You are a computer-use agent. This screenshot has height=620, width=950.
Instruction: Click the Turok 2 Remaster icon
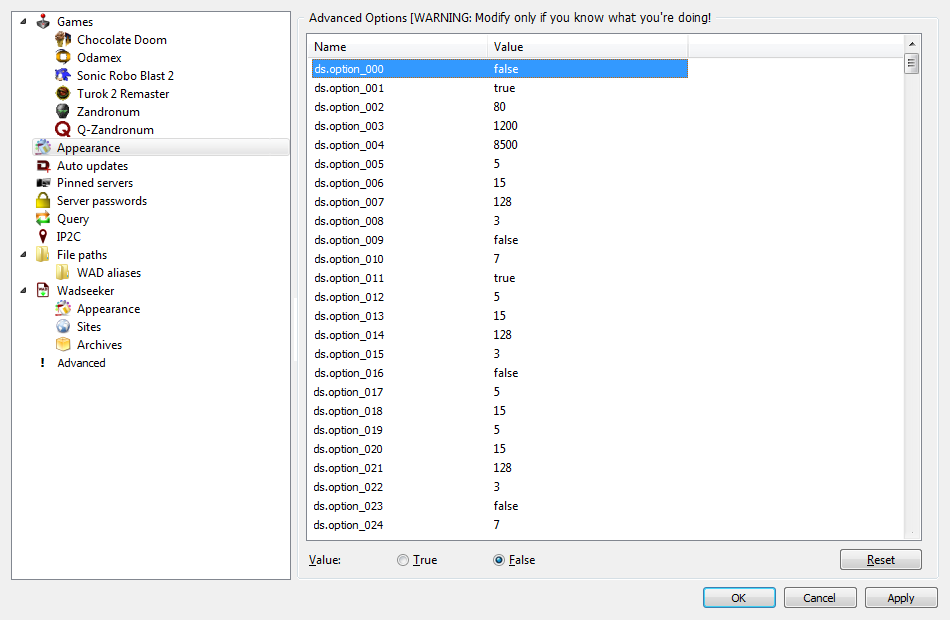pos(63,94)
